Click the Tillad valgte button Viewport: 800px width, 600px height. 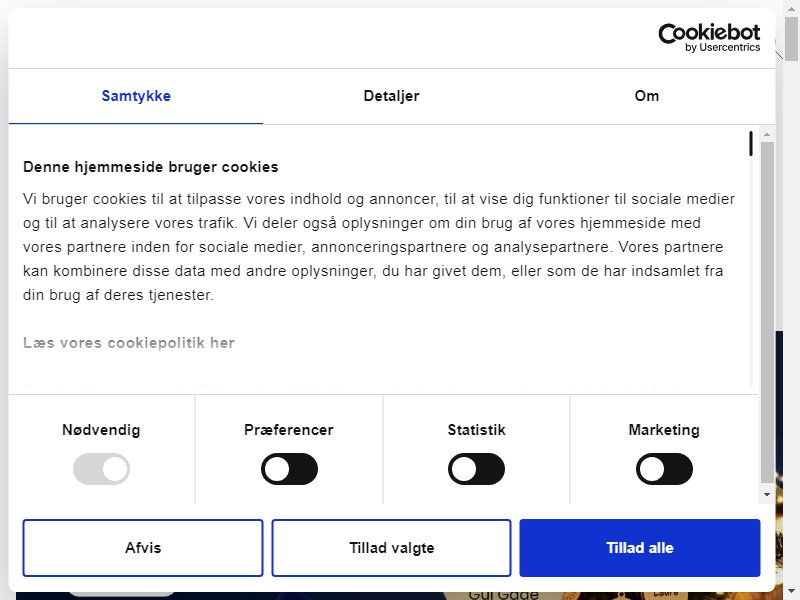point(391,548)
